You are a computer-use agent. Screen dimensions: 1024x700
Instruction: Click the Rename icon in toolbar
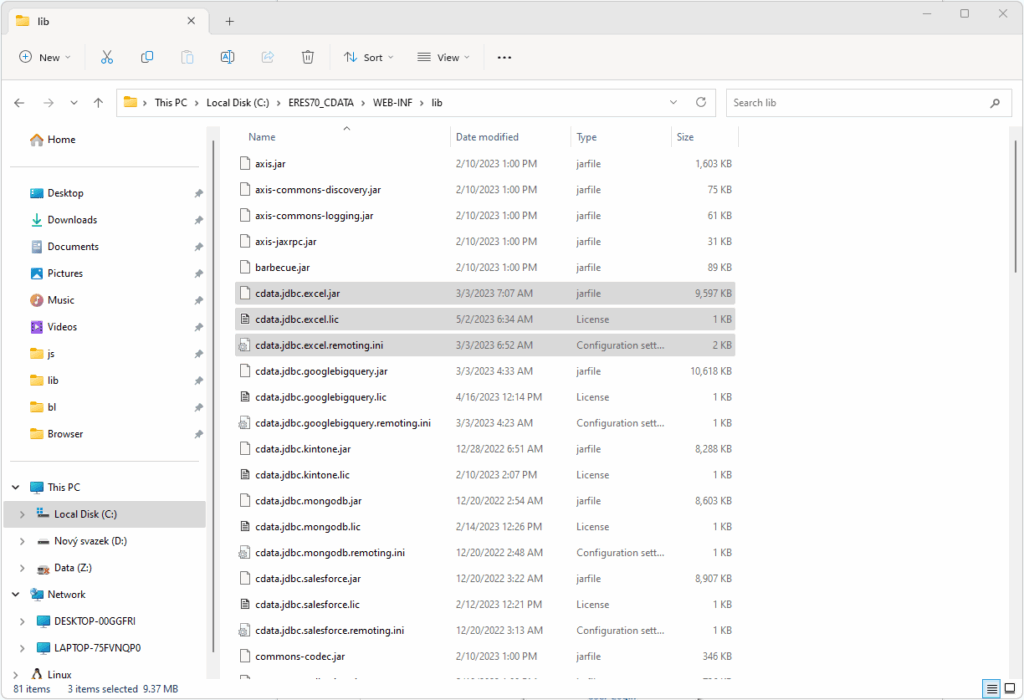pos(227,57)
